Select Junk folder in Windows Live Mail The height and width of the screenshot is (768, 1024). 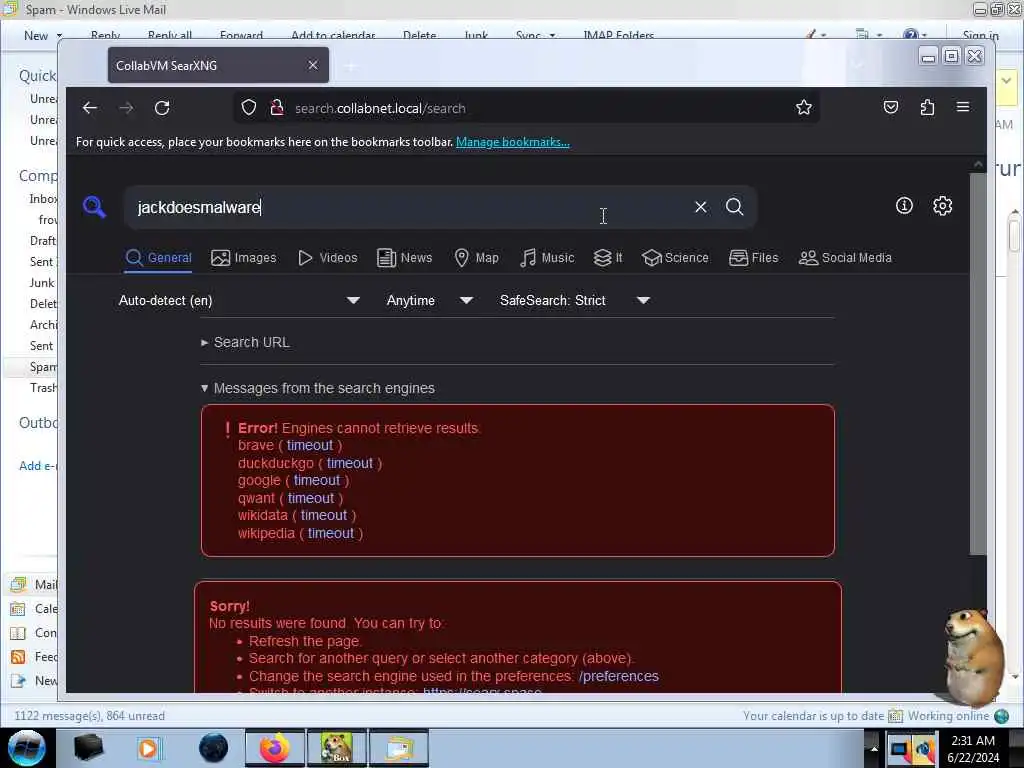[42, 283]
